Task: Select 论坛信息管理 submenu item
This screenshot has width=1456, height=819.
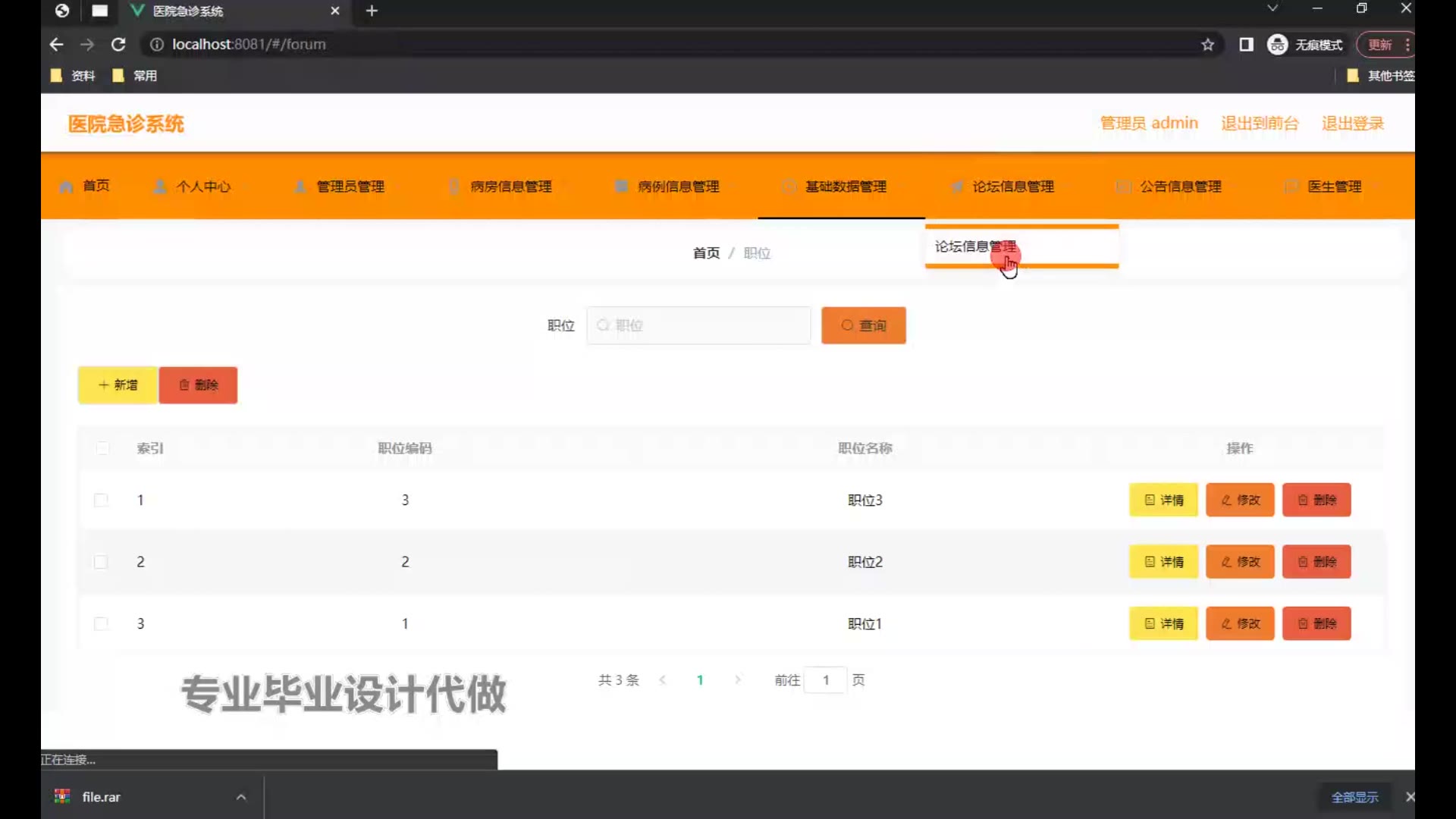Action: 975,246
